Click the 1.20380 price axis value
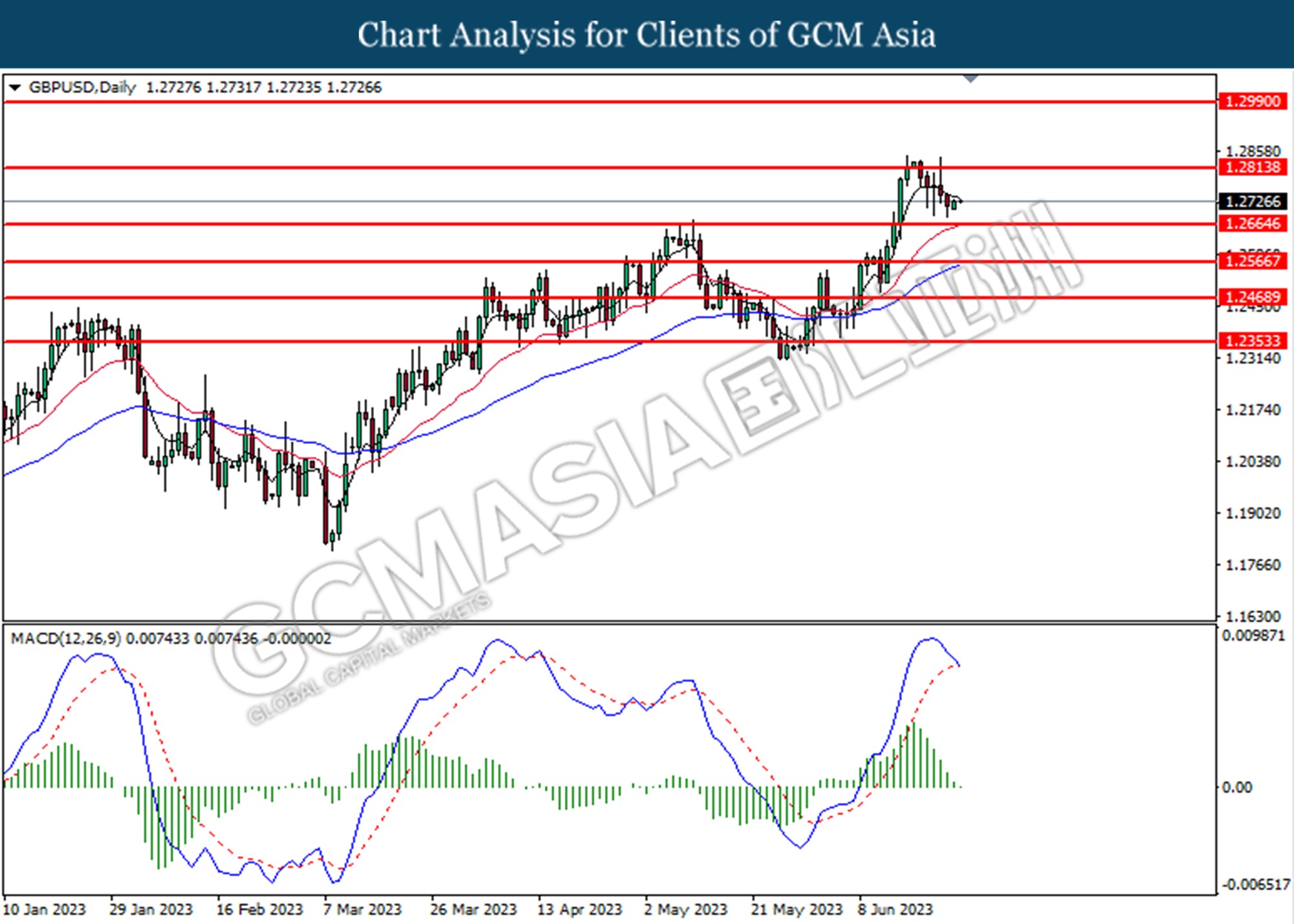Viewport: 1294px width, 924px height. (1253, 462)
